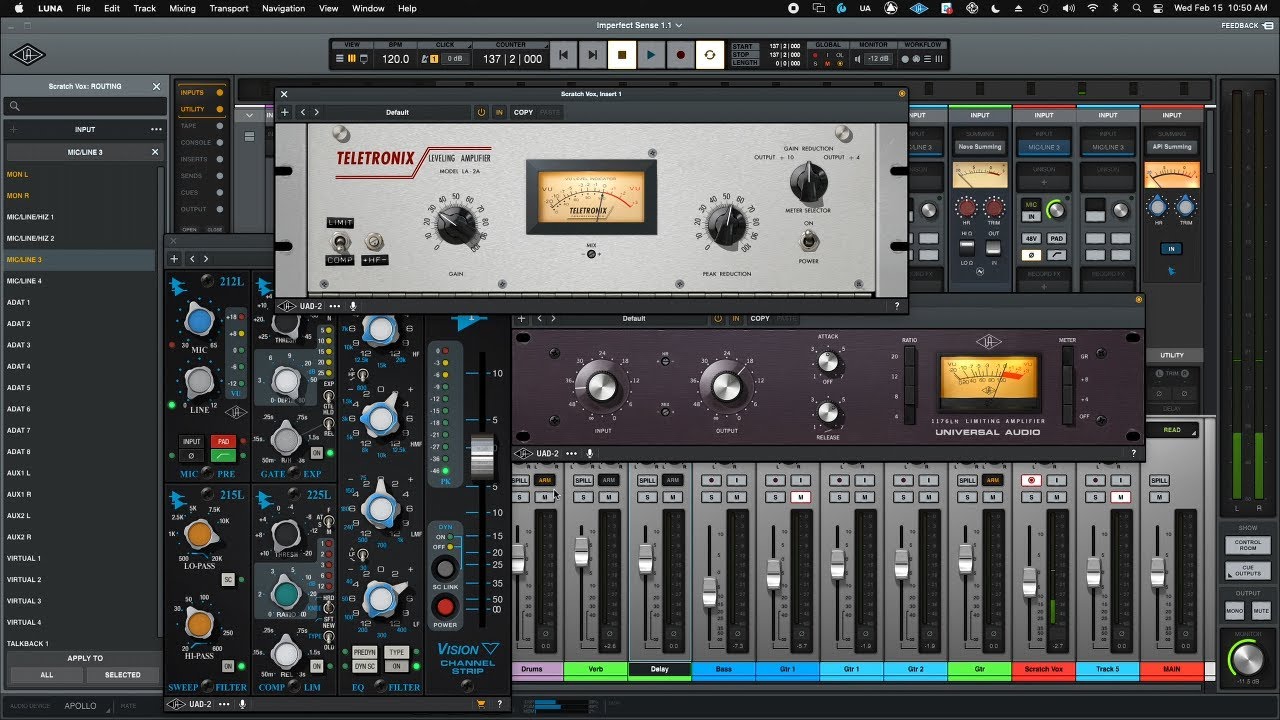Image resolution: width=1280 pixels, height=720 pixels.
Task: Select the mixer view icon in VIEW section
Action: tap(351, 59)
